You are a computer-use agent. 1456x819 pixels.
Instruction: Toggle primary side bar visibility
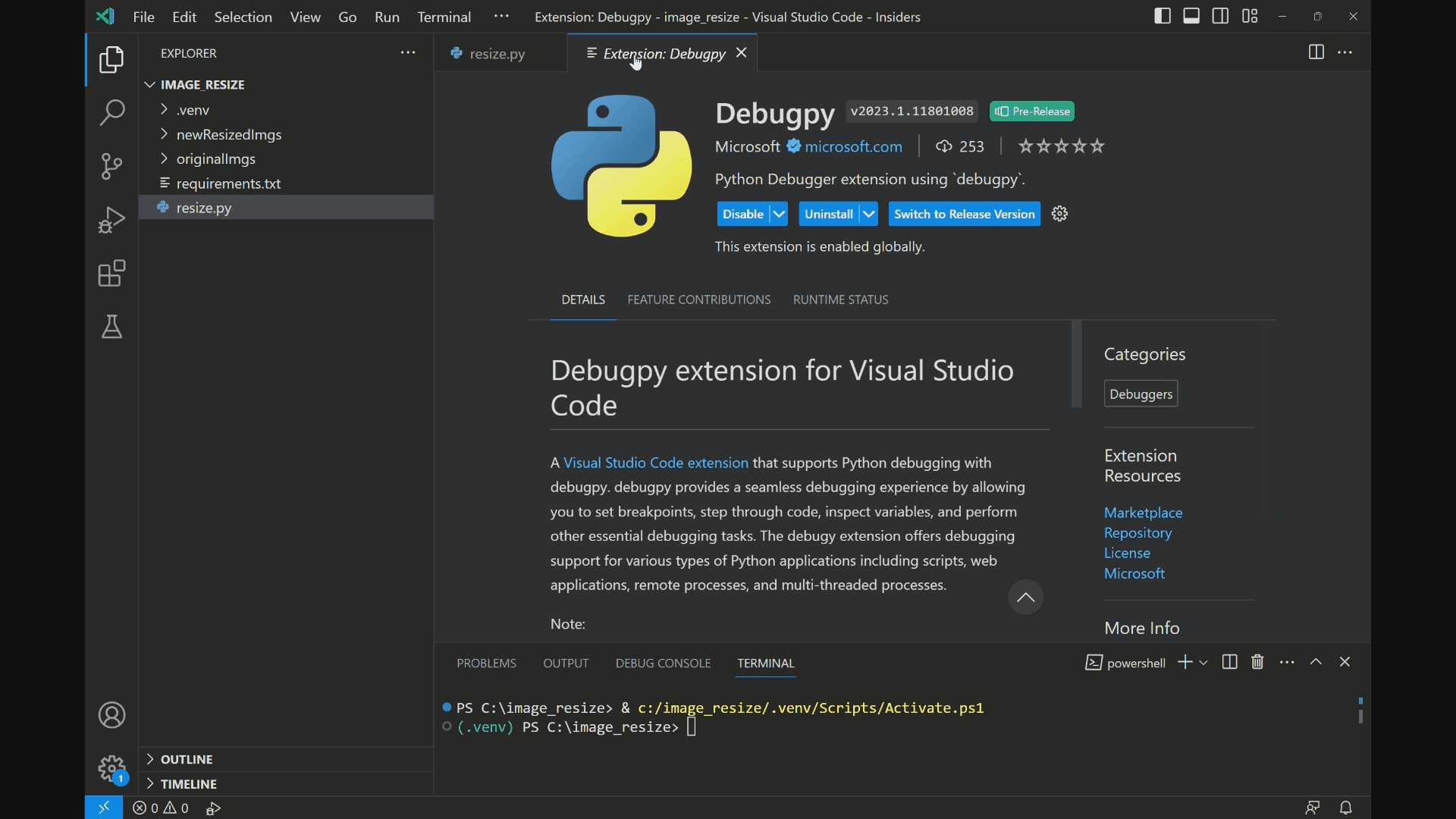1163,16
